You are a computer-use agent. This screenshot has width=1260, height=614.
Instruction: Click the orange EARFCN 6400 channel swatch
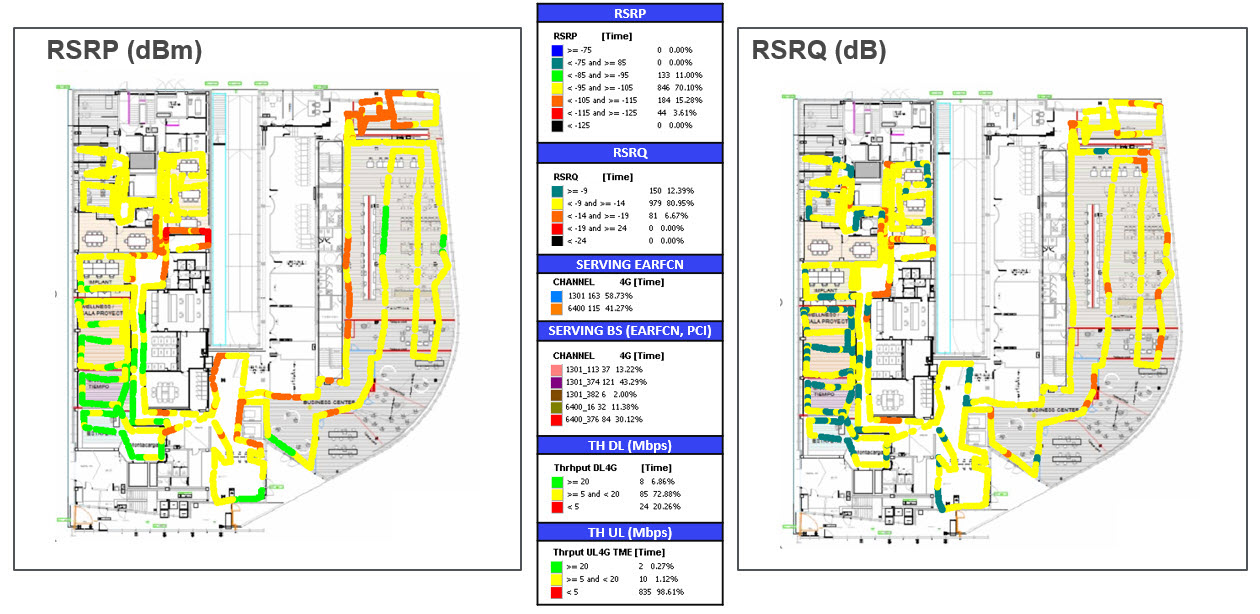[557, 310]
